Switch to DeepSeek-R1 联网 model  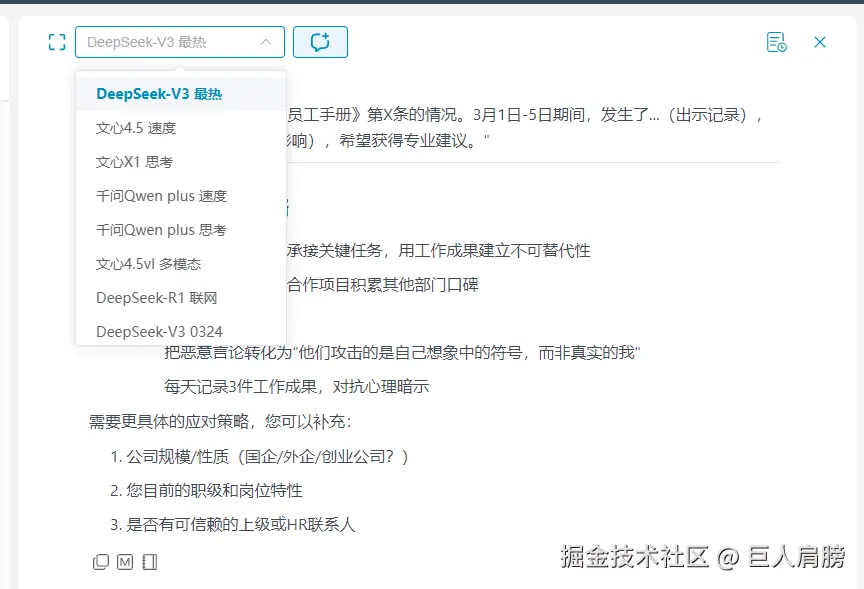[181, 298]
